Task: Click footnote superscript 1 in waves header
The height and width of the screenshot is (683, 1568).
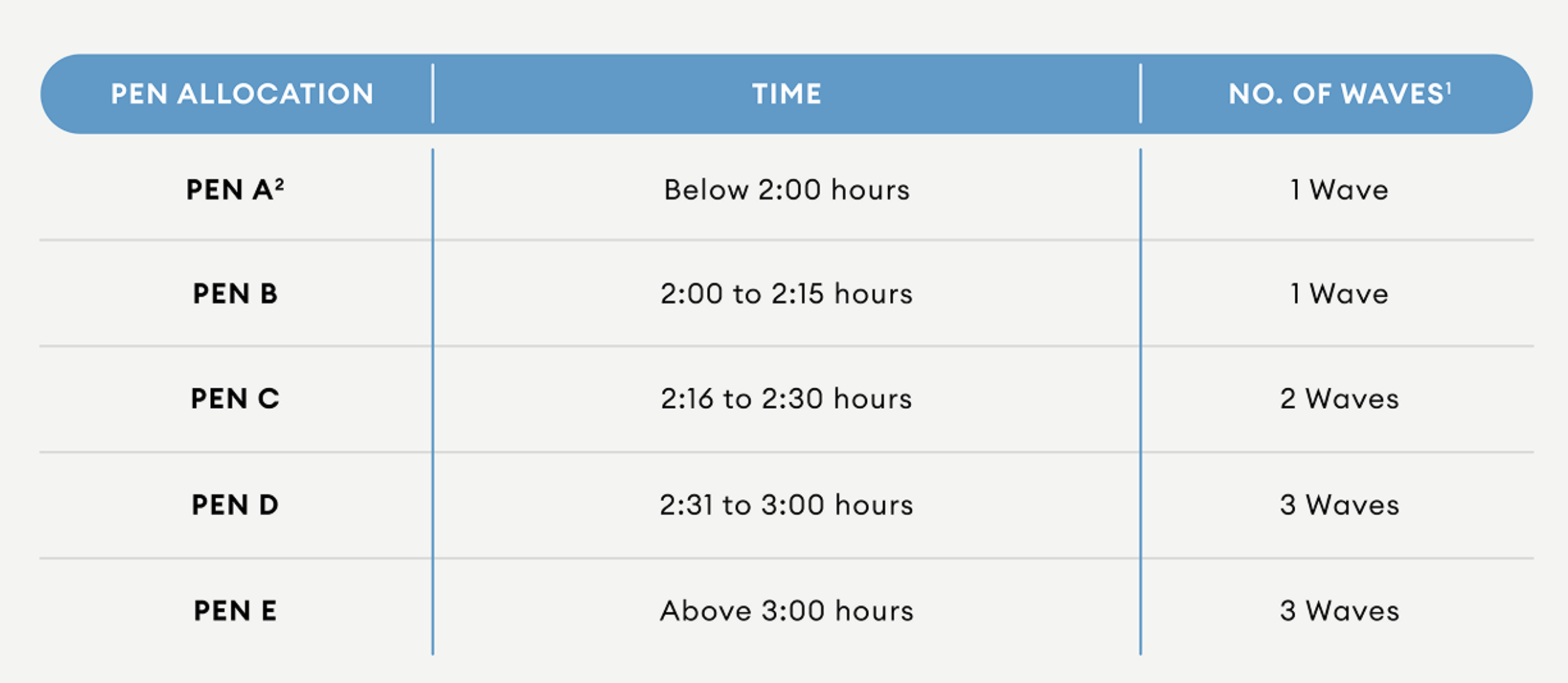Action: click(1449, 87)
